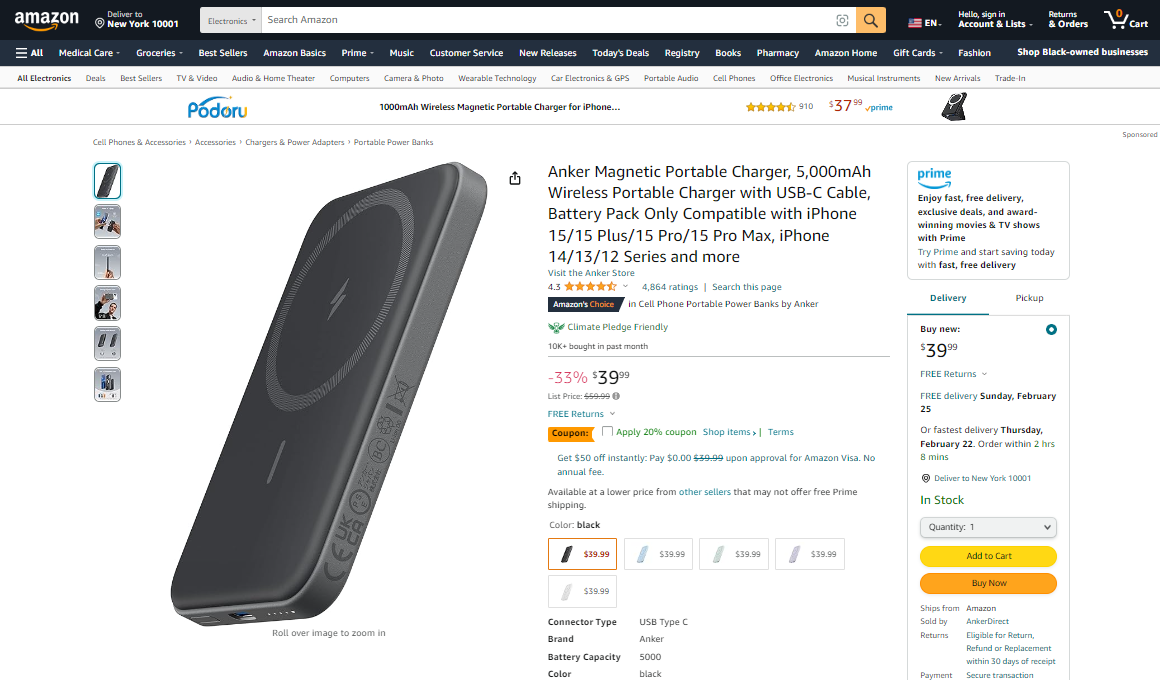Open the camera visual search icon
The width and height of the screenshot is (1160, 680).
pos(842,20)
